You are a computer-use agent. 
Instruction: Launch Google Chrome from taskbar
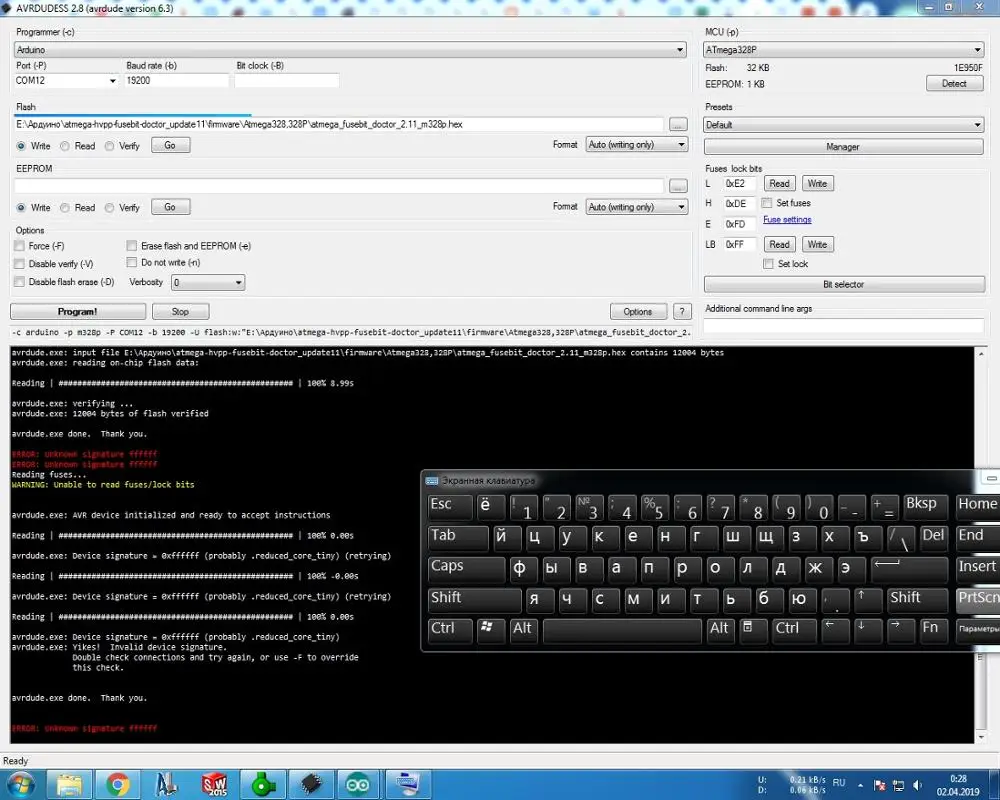pos(118,784)
